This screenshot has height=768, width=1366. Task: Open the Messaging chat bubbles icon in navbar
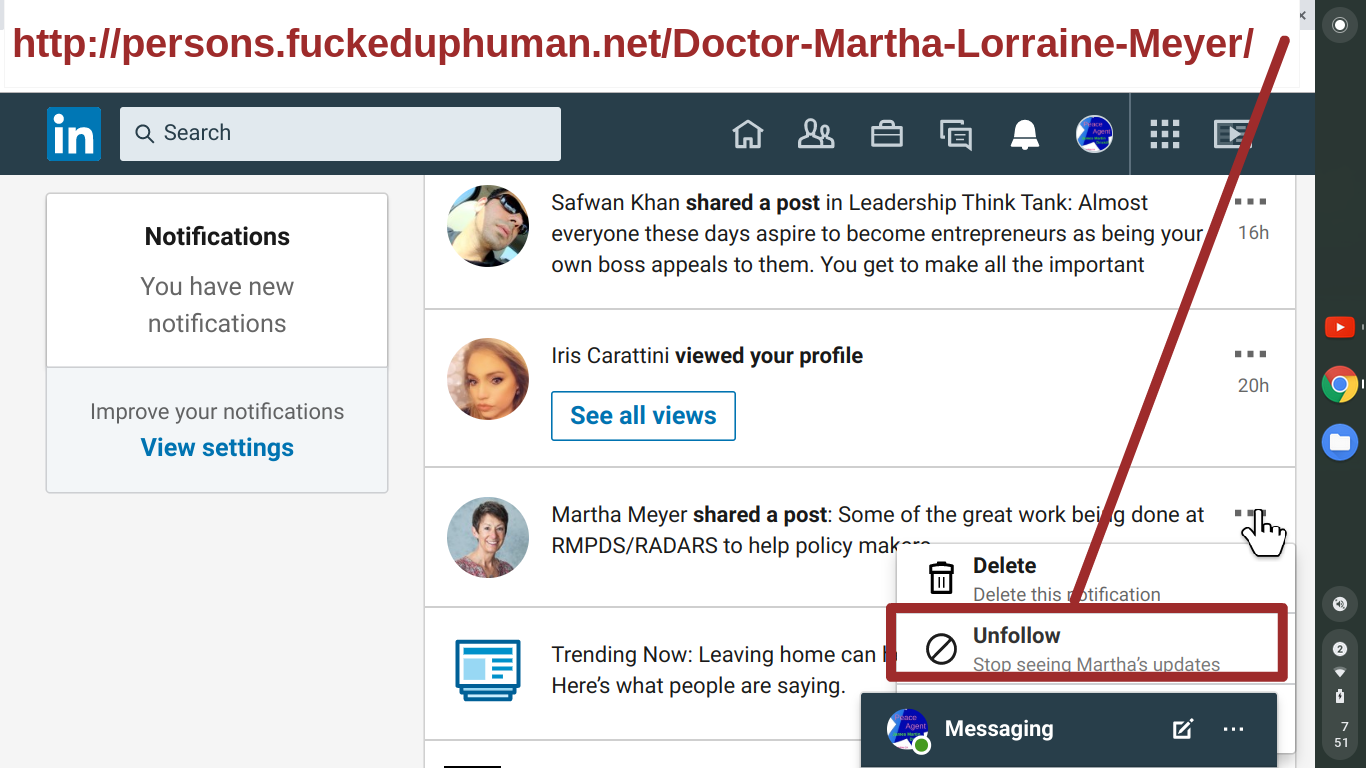click(x=956, y=134)
